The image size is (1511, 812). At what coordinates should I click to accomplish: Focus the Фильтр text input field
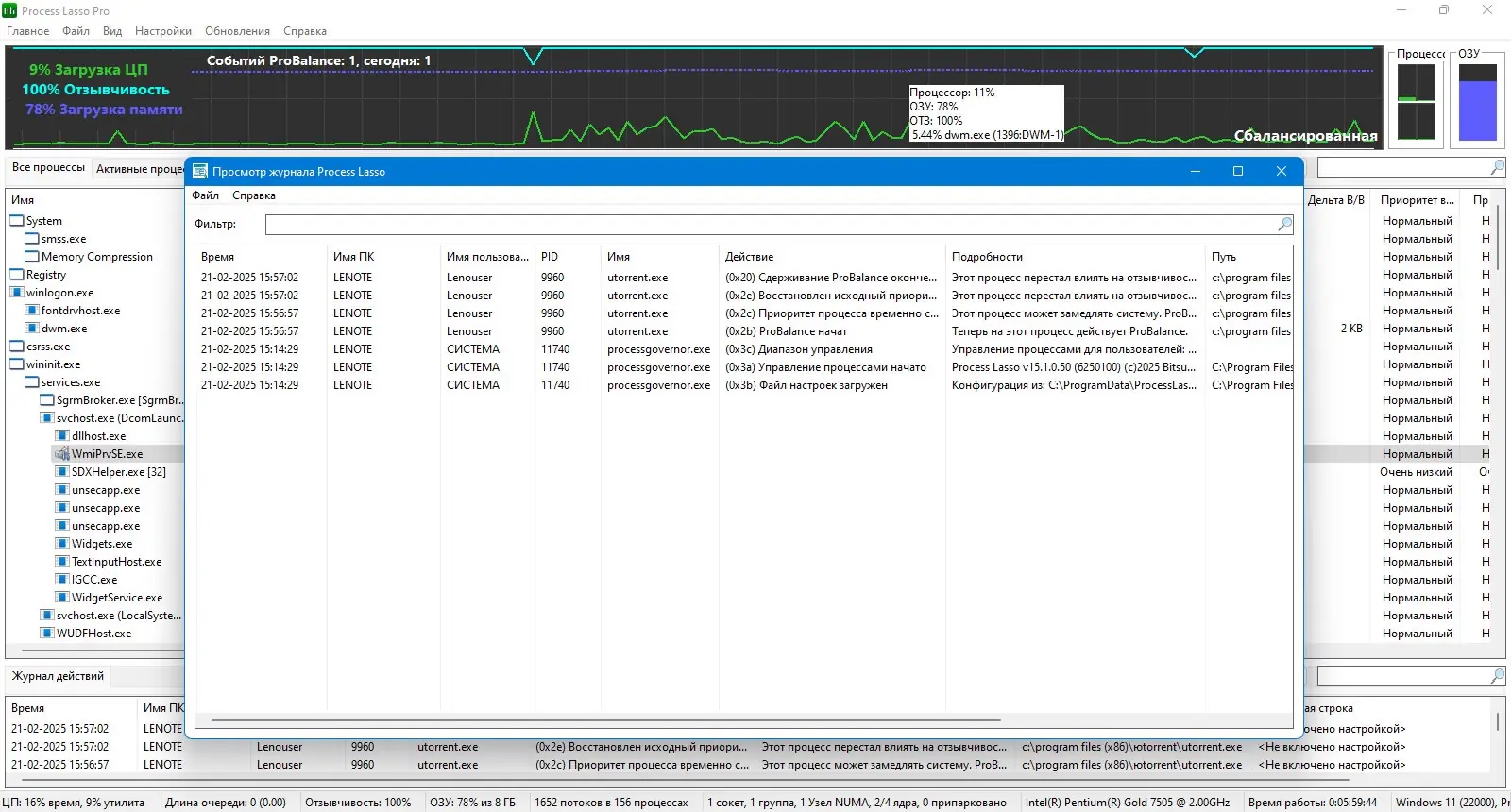coord(771,224)
